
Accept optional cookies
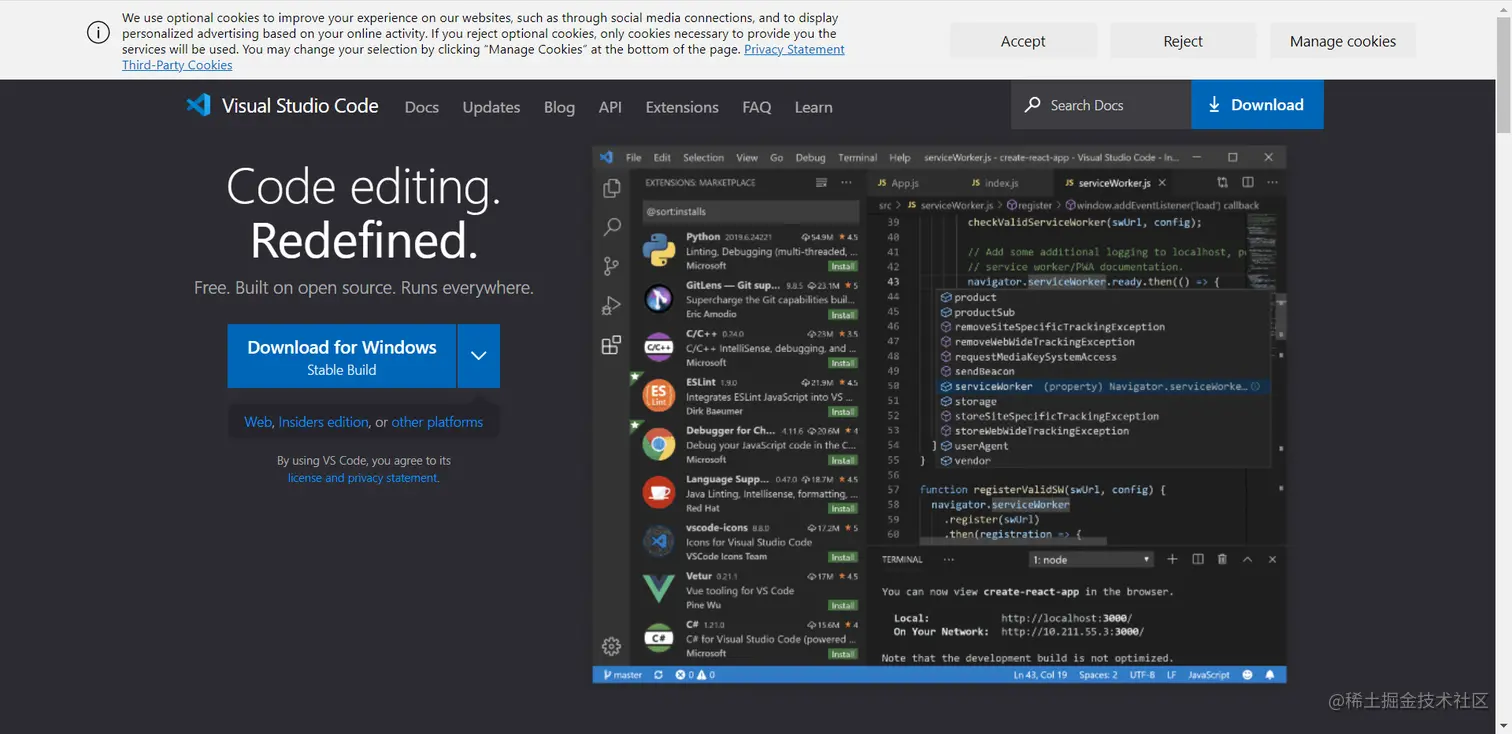1023,41
